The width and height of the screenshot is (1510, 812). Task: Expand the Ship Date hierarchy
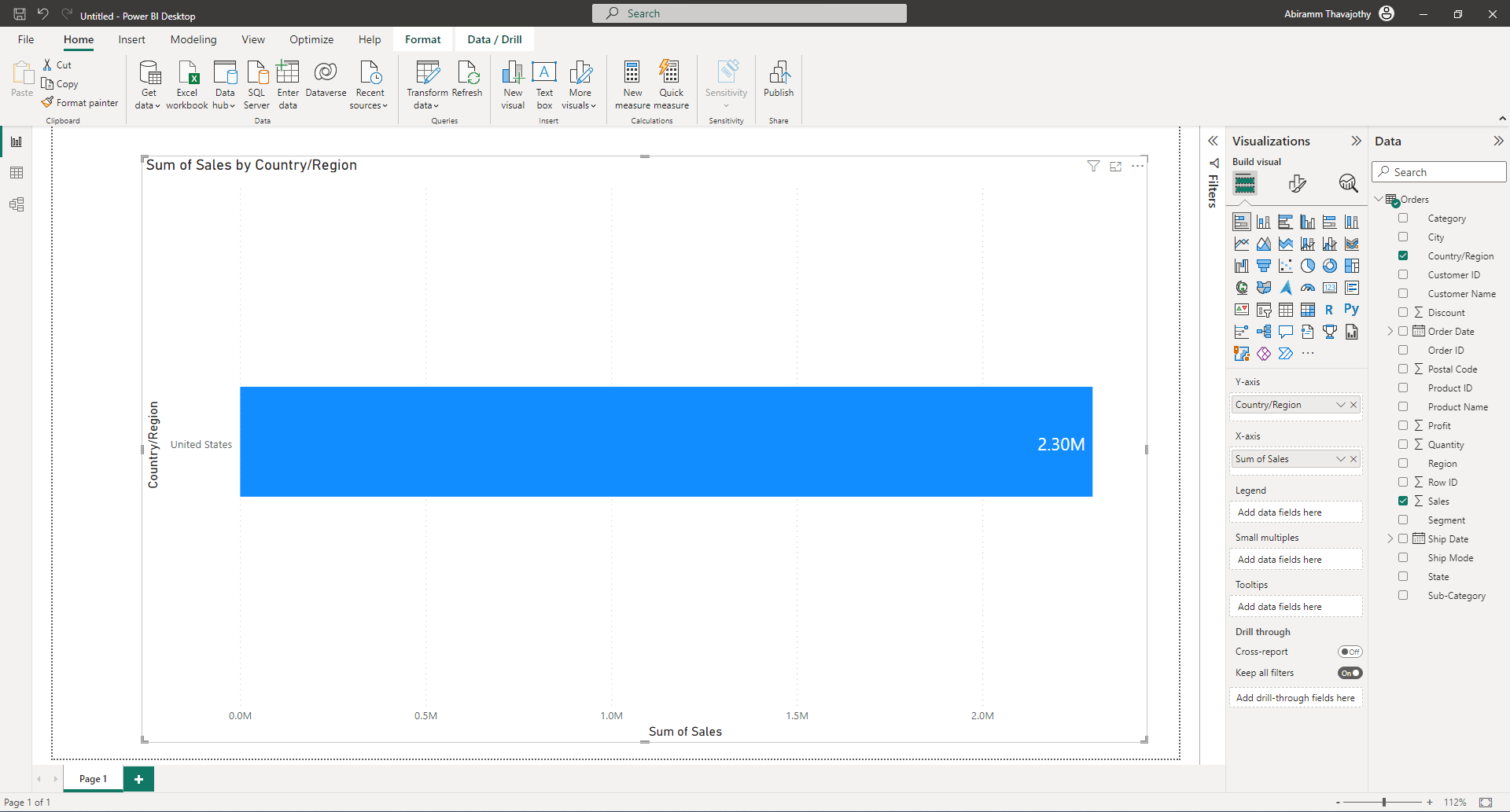pyautogui.click(x=1390, y=539)
